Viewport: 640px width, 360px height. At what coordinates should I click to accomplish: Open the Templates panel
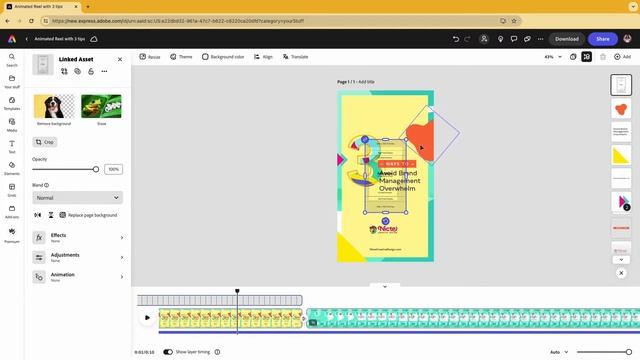pyautogui.click(x=12, y=103)
